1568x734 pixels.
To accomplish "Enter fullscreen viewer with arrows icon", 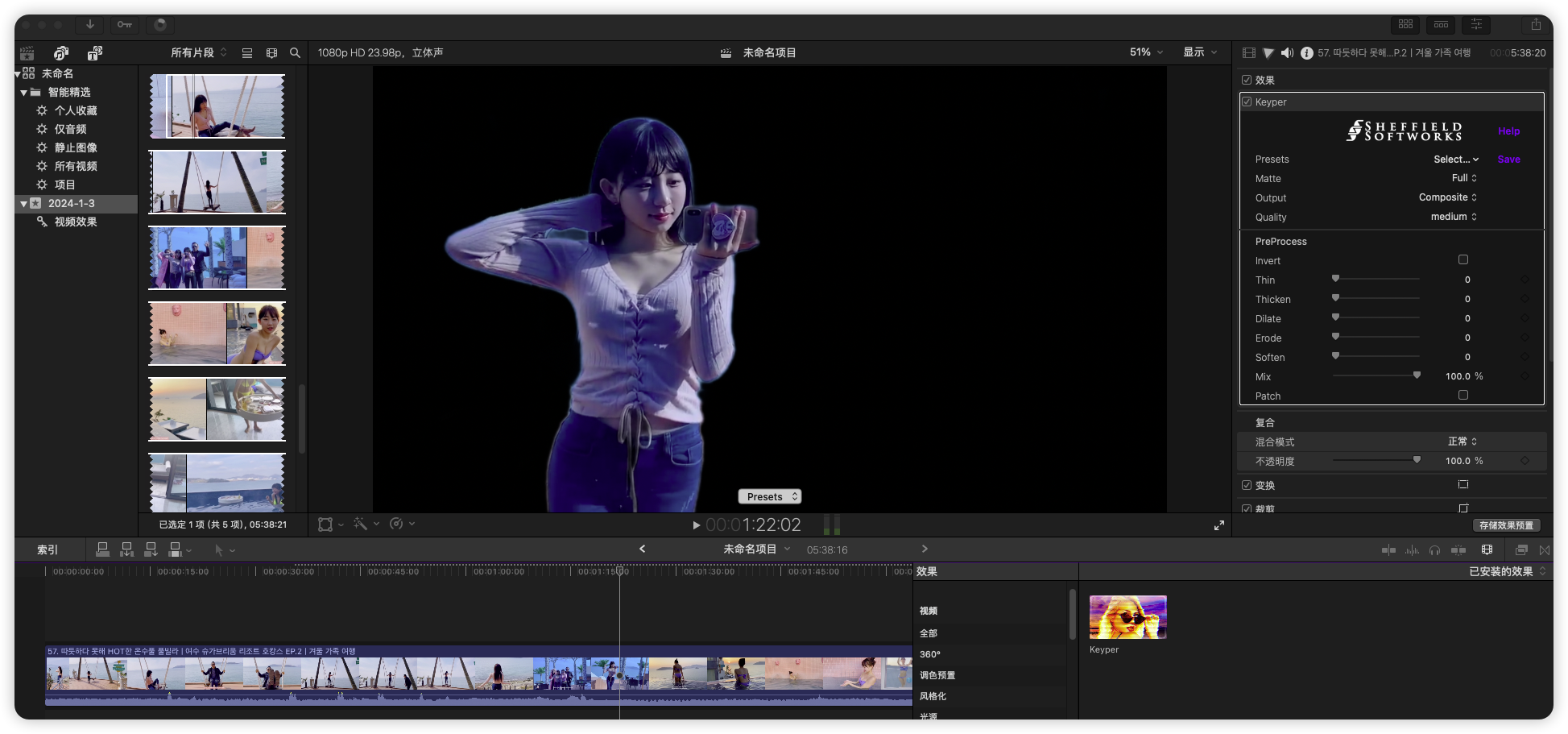I will click(x=1219, y=525).
